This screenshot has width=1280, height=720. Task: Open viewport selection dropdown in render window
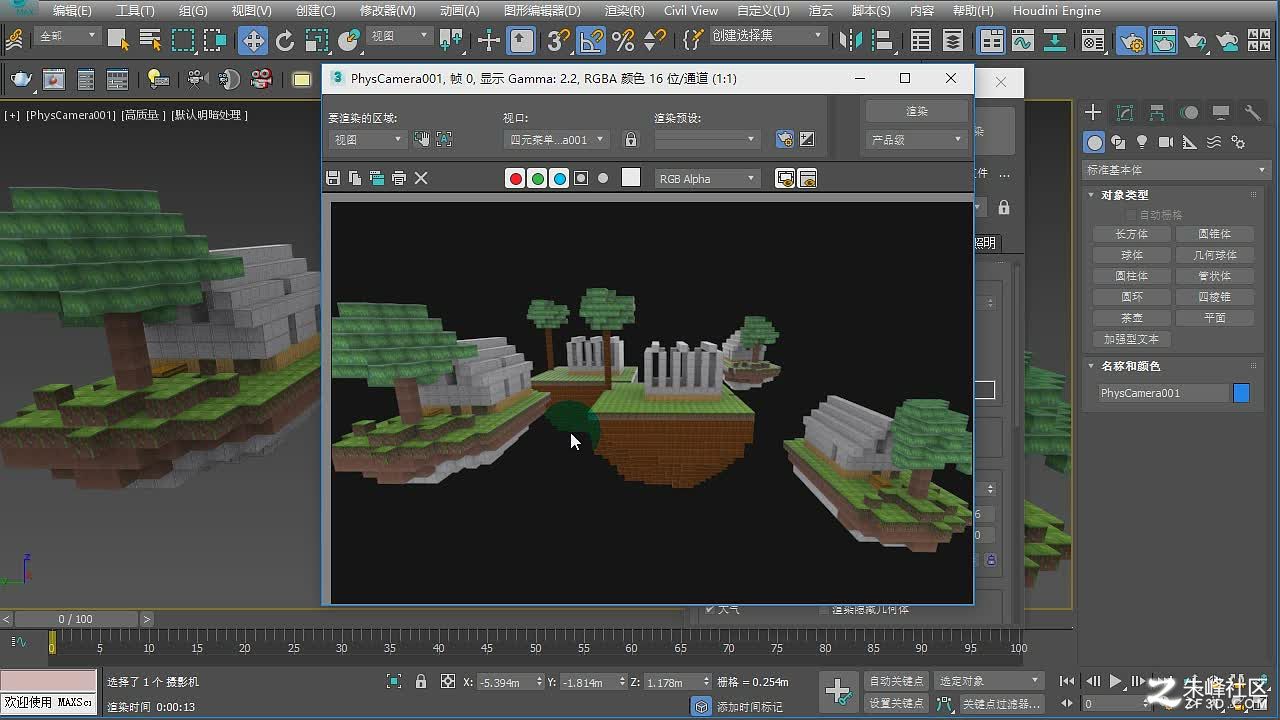557,139
